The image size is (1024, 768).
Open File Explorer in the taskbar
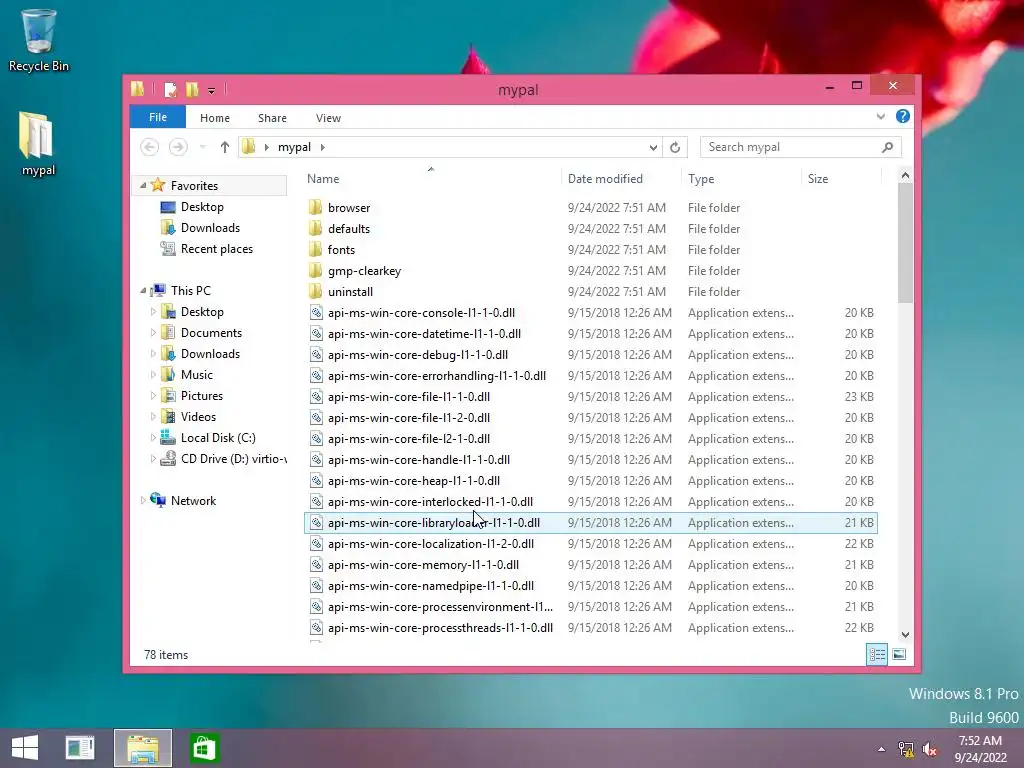143,748
